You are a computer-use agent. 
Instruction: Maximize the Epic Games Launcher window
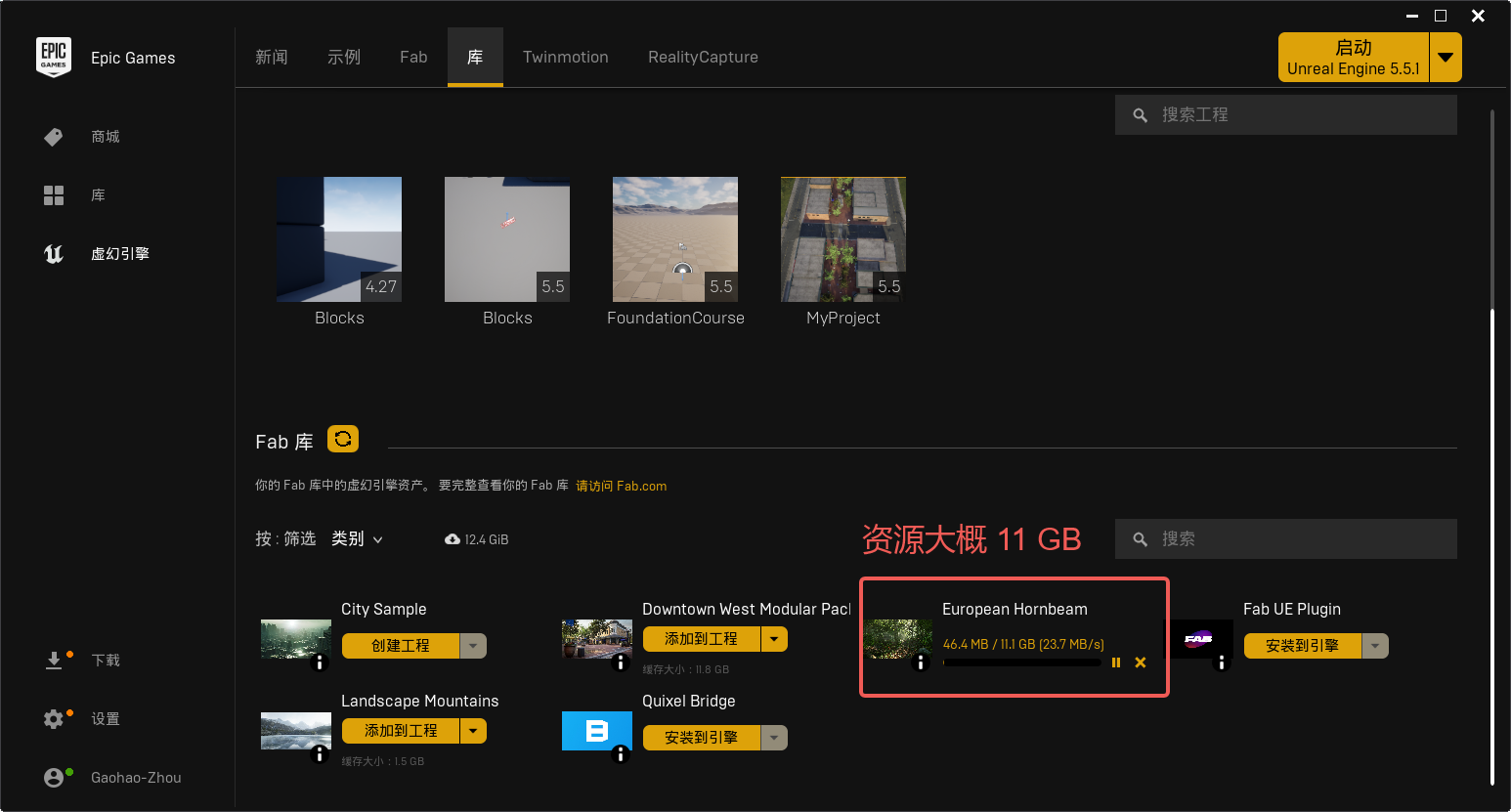click(x=1441, y=16)
